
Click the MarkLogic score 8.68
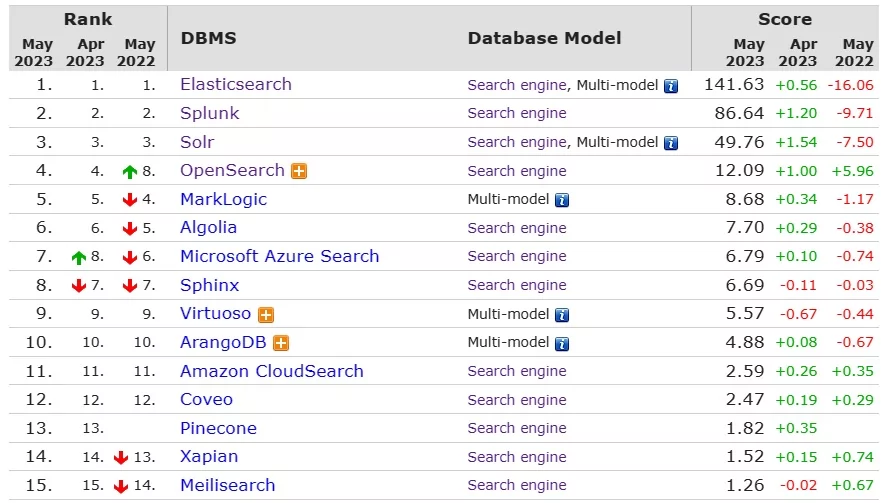point(745,200)
